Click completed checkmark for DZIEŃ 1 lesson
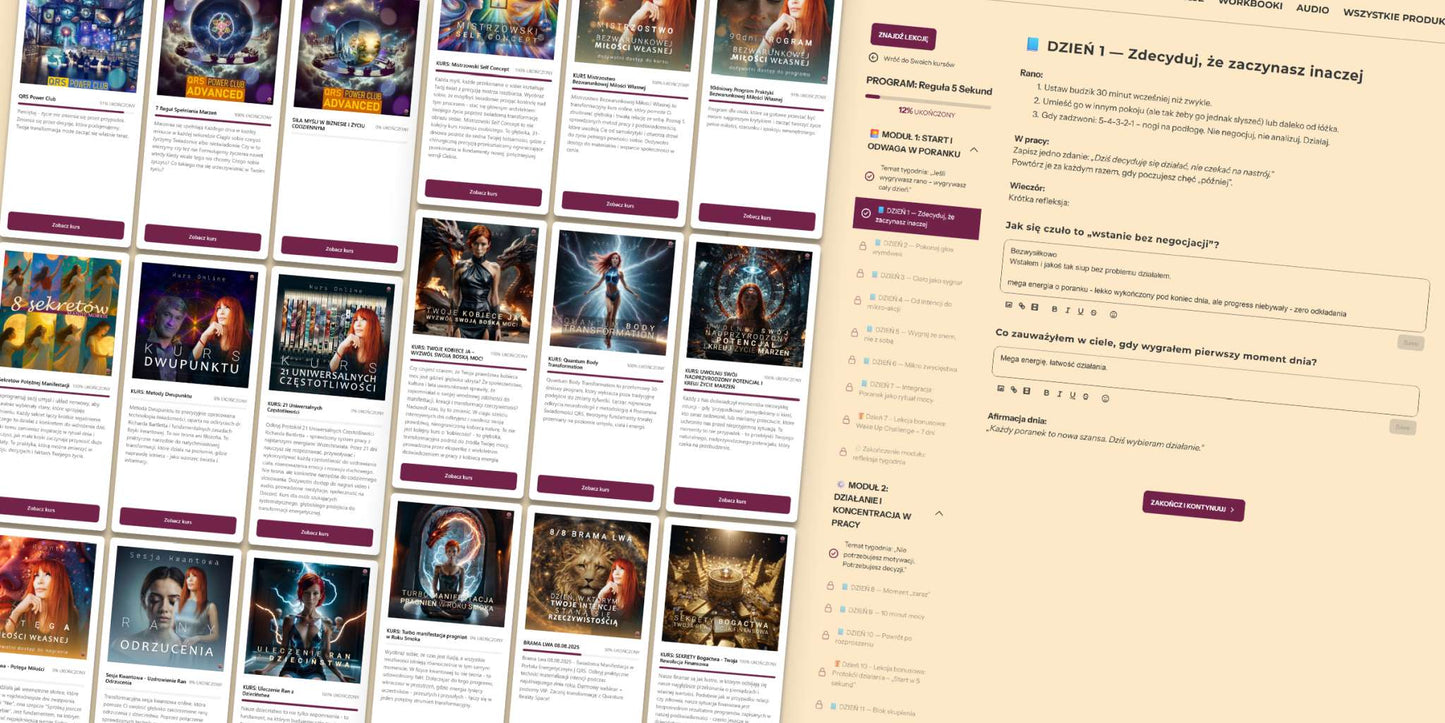The width and height of the screenshot is (1445, 723). click(865, 212)
